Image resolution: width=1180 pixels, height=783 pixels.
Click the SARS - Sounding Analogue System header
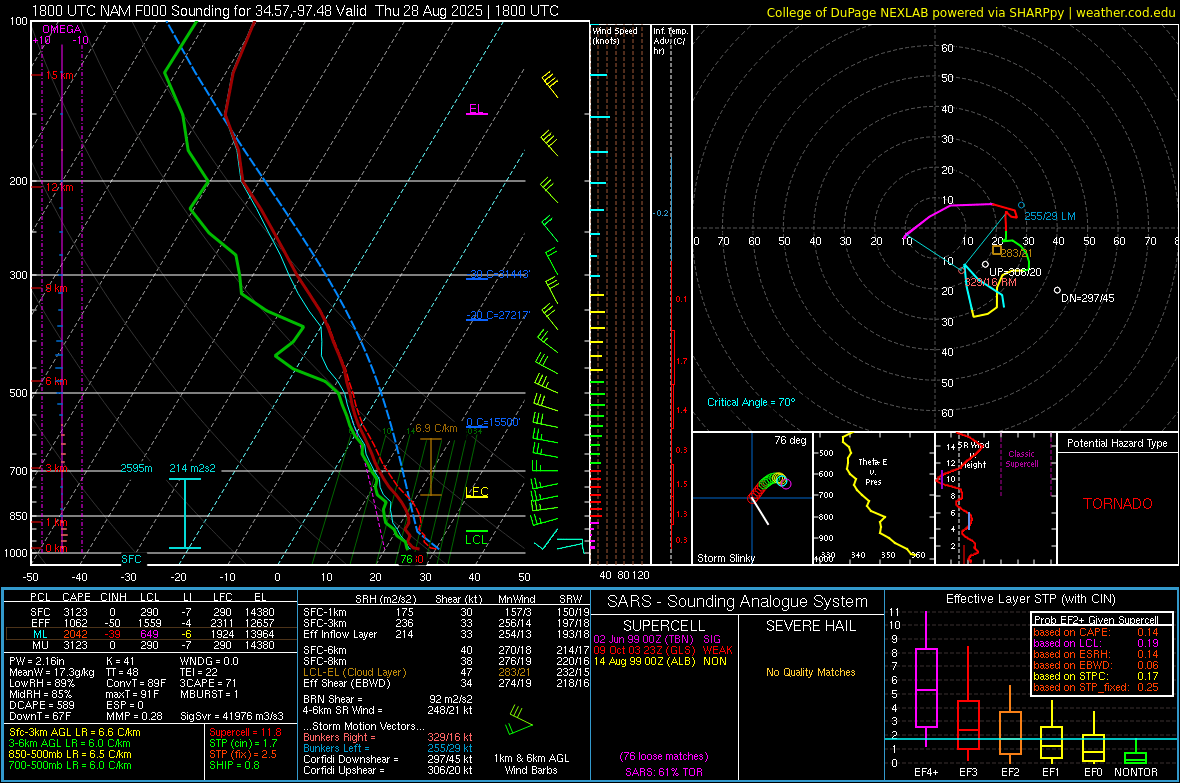(738, 602)
